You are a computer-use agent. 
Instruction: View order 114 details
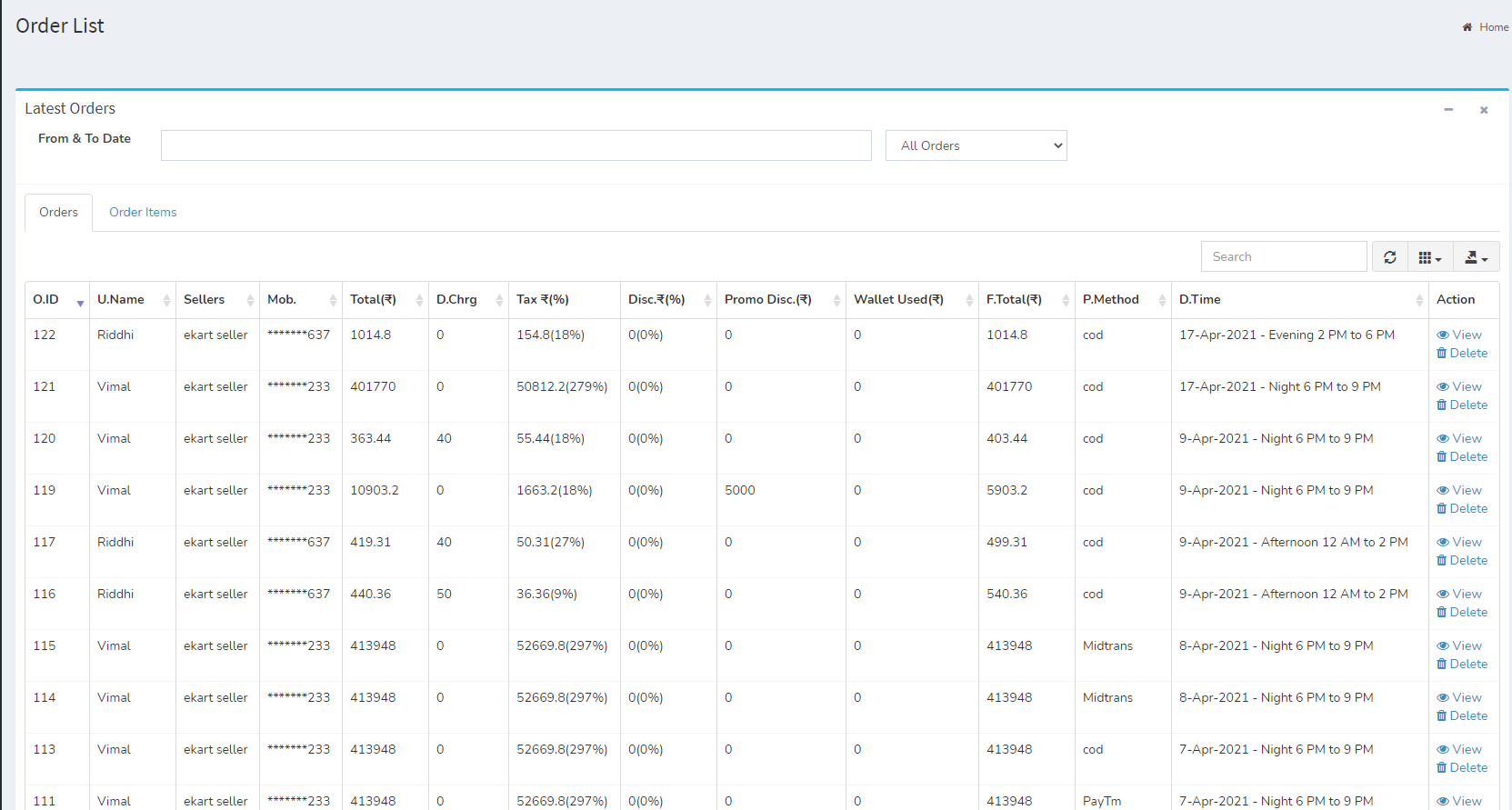[1459, 697]
